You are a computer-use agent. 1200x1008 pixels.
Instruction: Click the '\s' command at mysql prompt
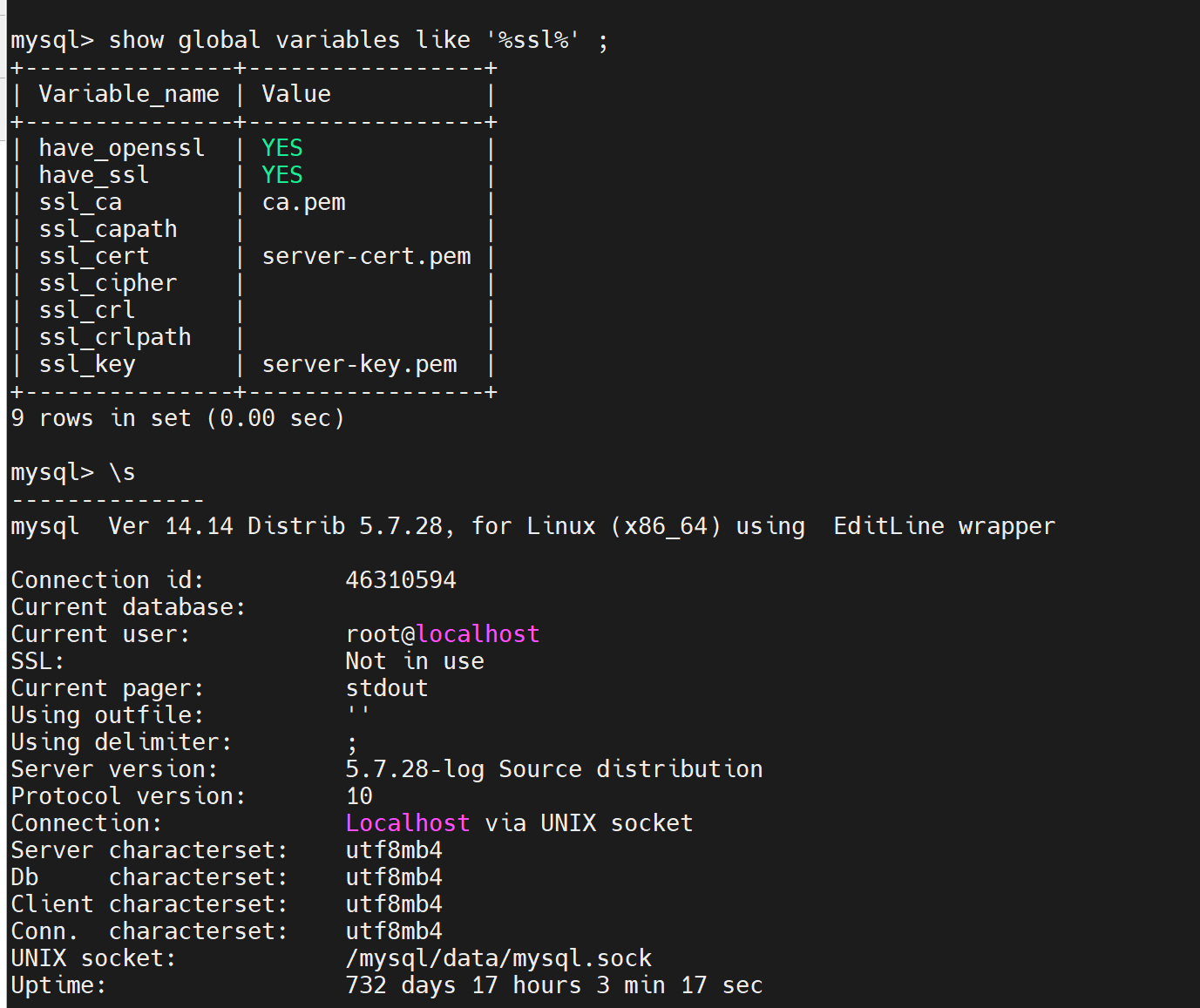122,472
